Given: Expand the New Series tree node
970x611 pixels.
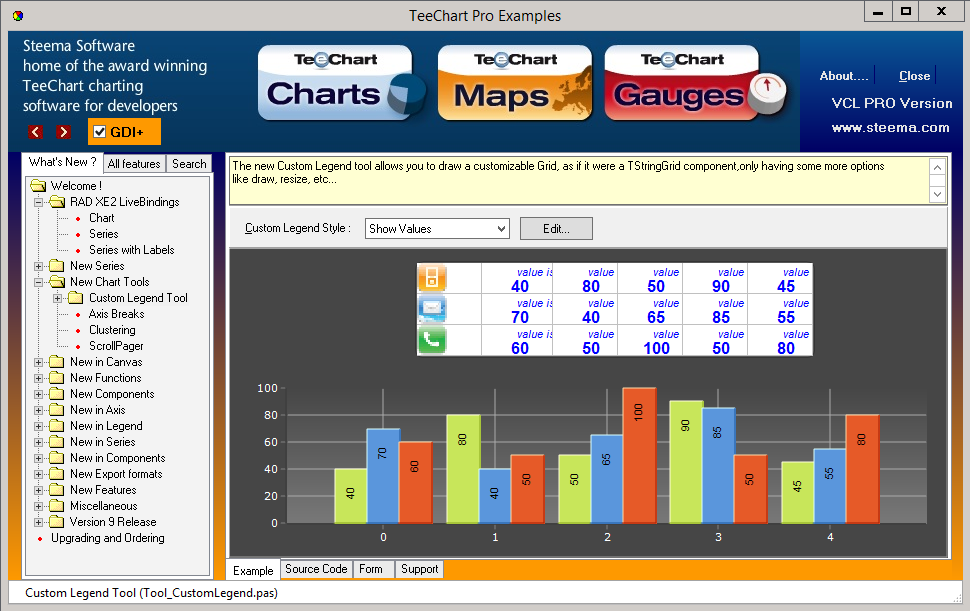Looking at the screenshot, I should pos(38,267).
